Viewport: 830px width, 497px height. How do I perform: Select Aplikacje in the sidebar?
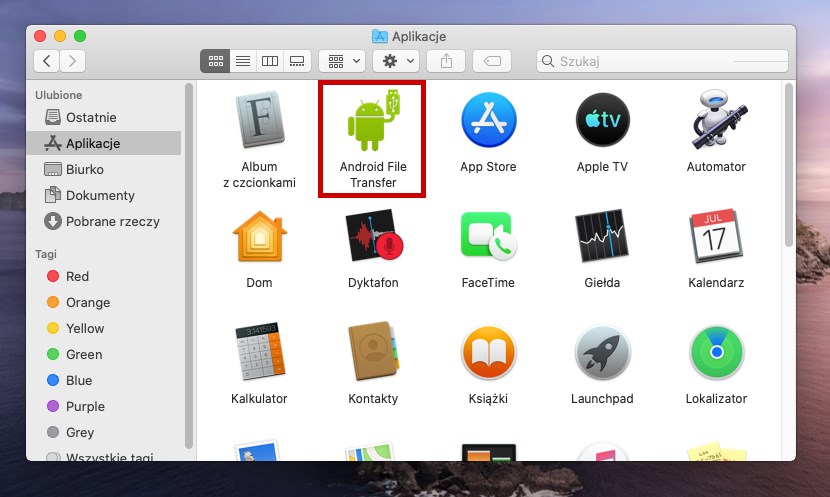click(104, 143)
